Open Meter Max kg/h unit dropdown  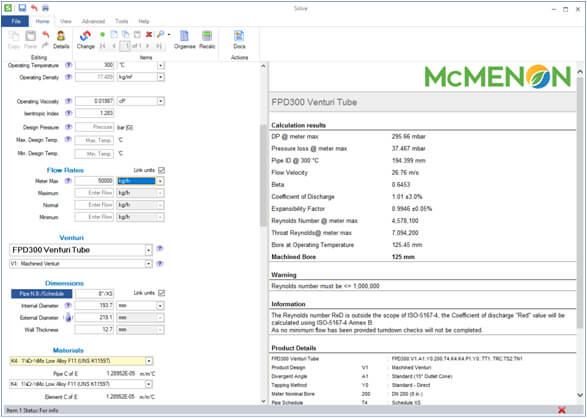point(160,181)
